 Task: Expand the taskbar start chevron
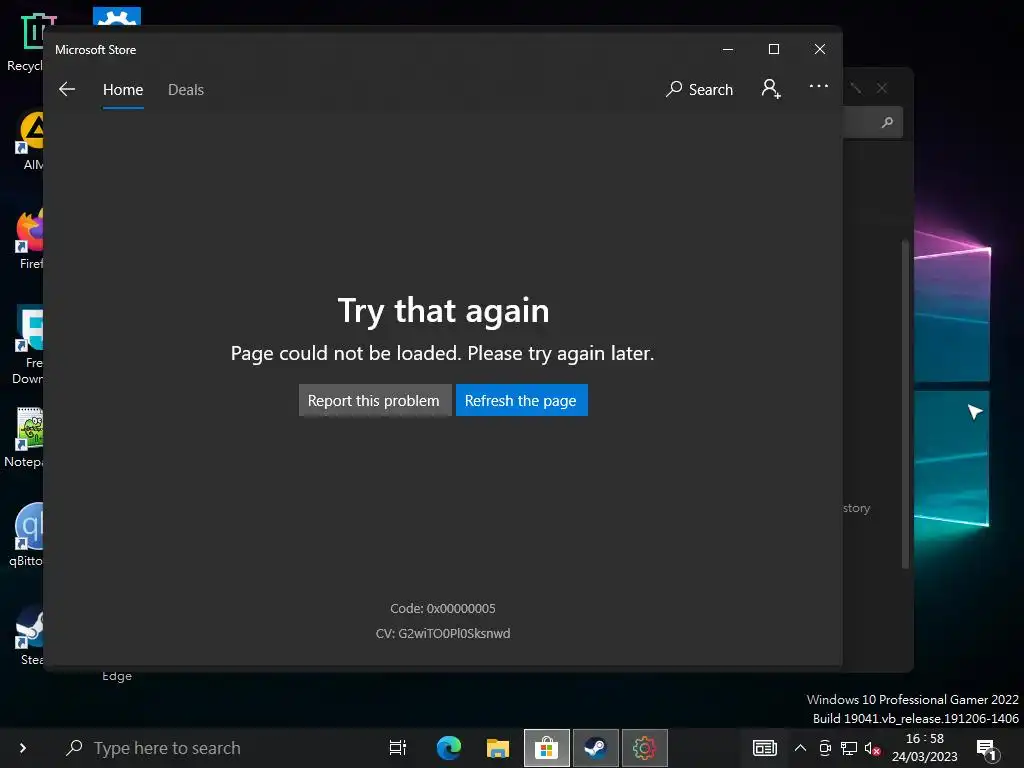click(x=23, y=748)
